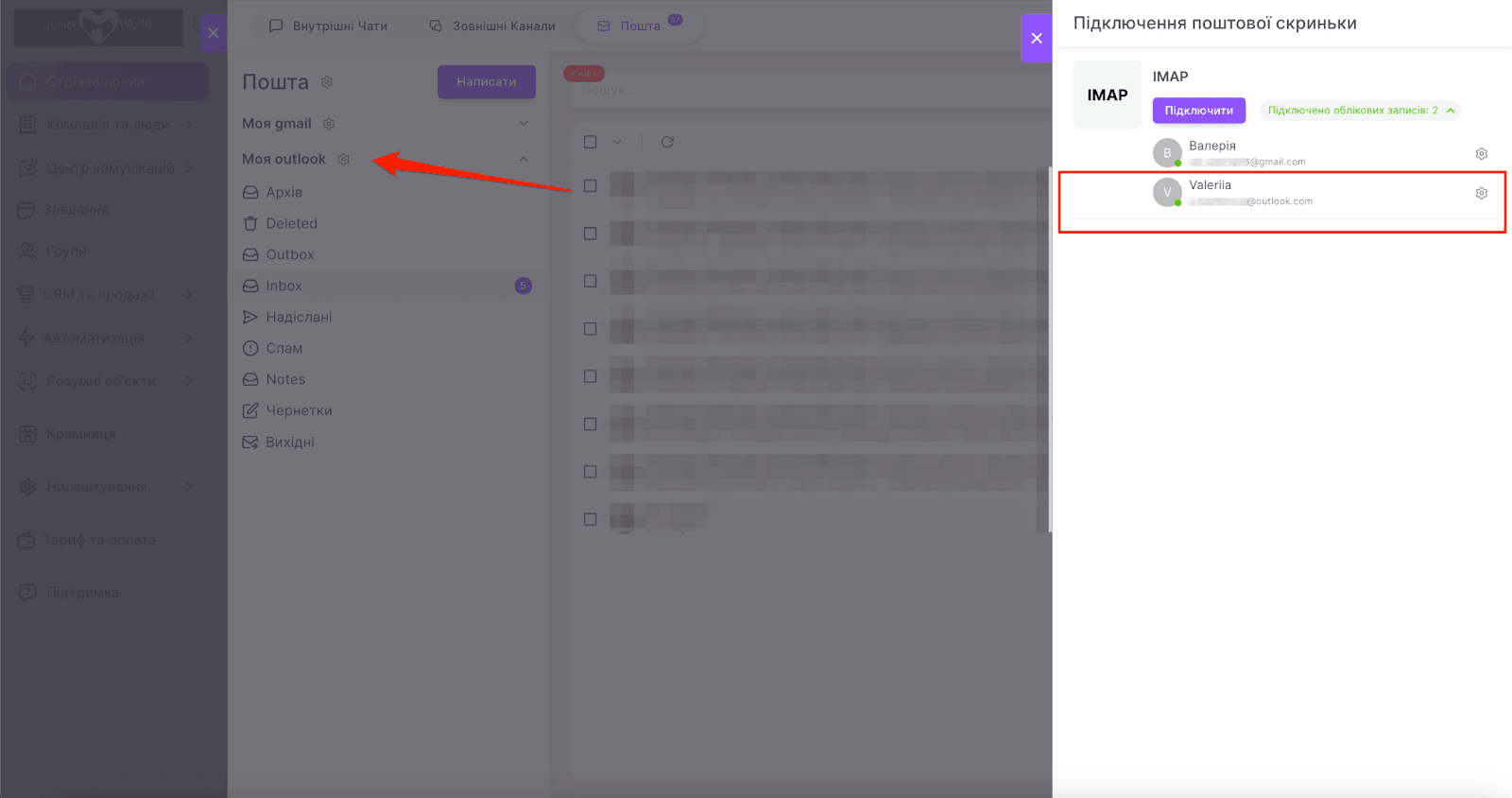Viewport: 1512px width, 798px height.
Task: Tick the second email row checkbox
Action: [x=591, y=234]
